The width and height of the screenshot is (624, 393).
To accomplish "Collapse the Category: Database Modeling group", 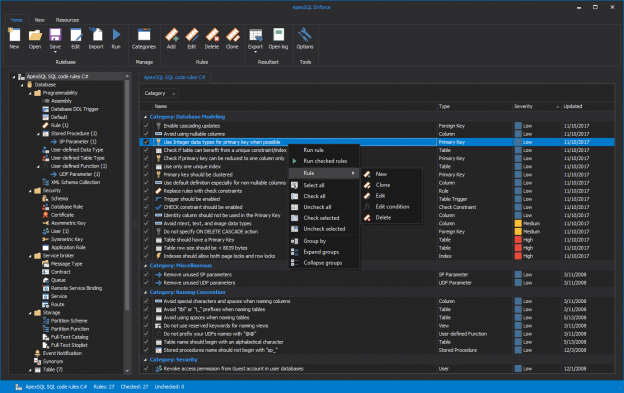I will click(145, 117).
